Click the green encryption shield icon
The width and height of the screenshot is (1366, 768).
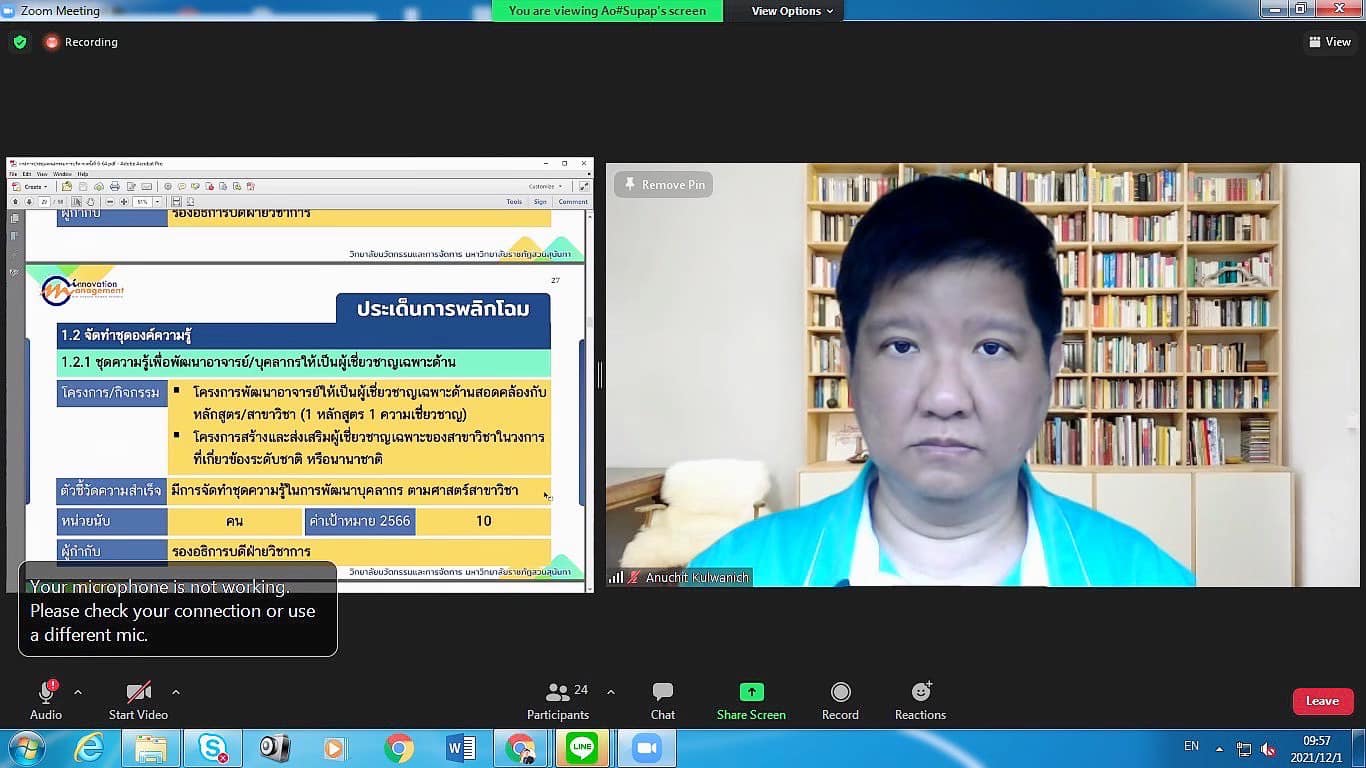[x=19, y=42]
